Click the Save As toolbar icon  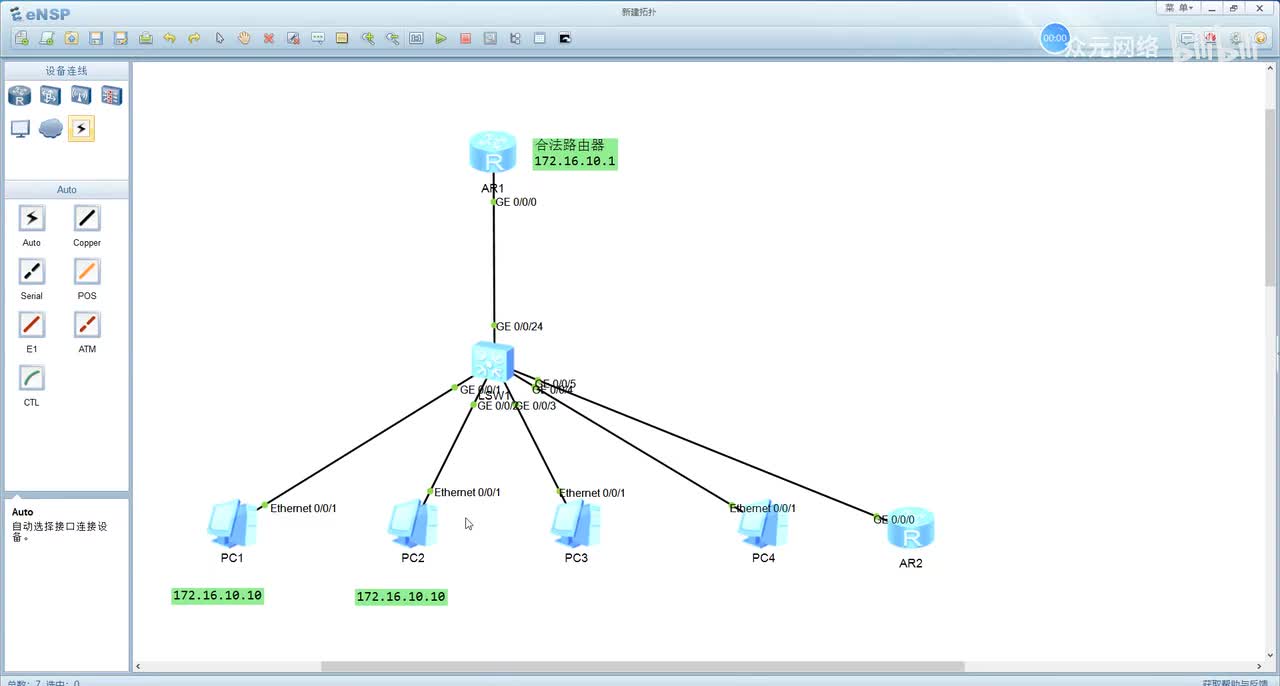tap(121, 38)
